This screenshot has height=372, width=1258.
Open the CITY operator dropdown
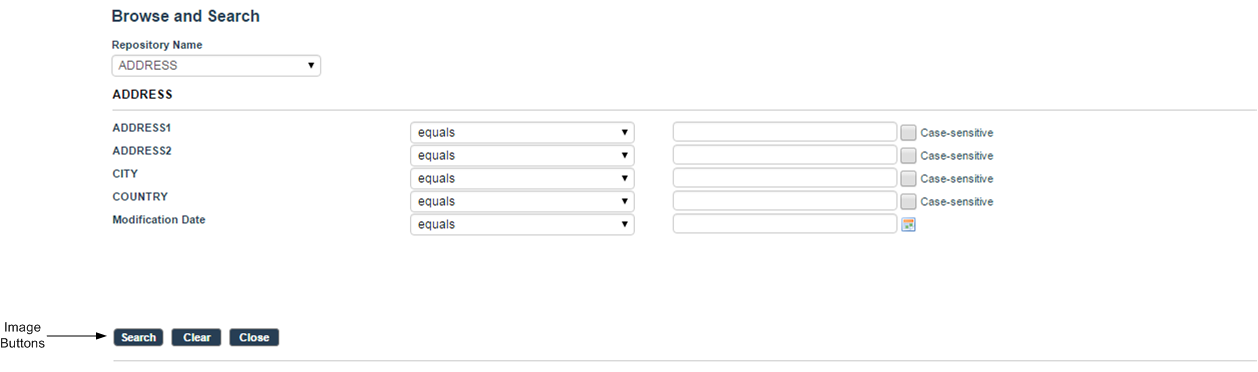(522, 178)
